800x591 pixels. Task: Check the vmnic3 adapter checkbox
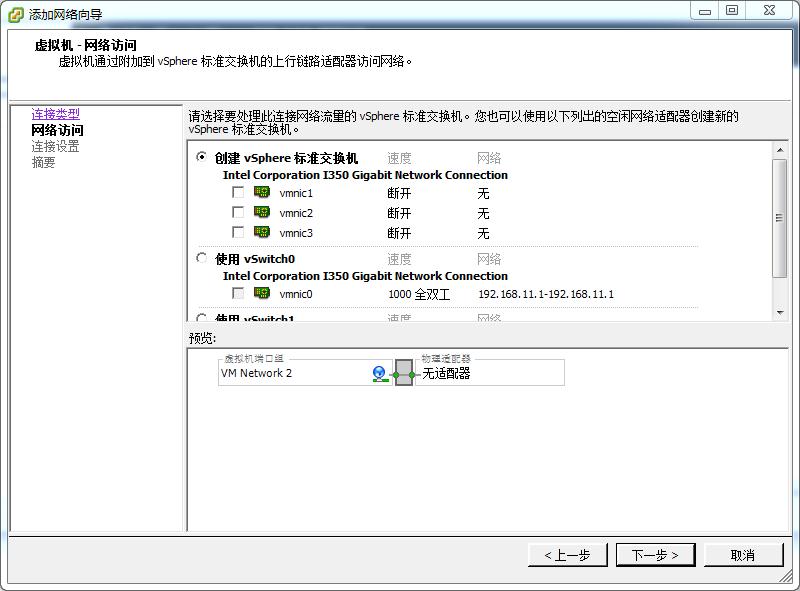pos(238,232)
